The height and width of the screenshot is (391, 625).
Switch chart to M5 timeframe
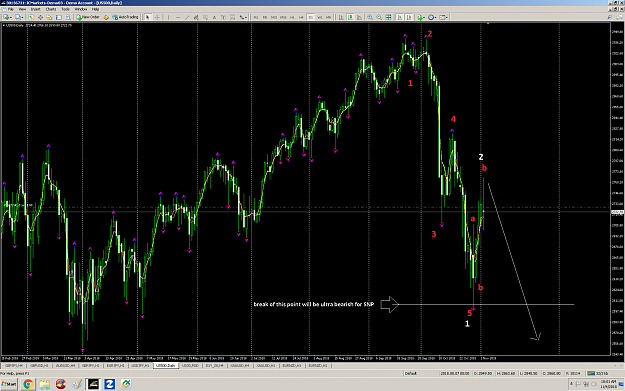point(265,17)
